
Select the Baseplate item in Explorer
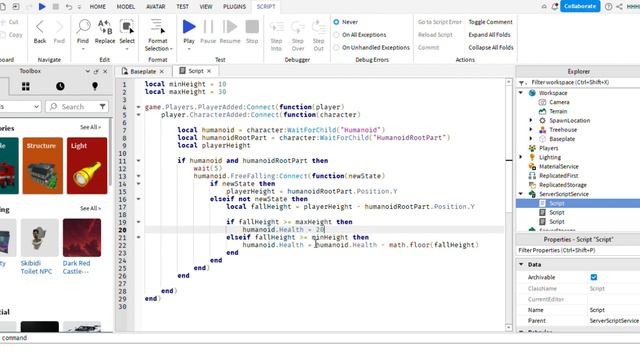[x=562, y=139]
